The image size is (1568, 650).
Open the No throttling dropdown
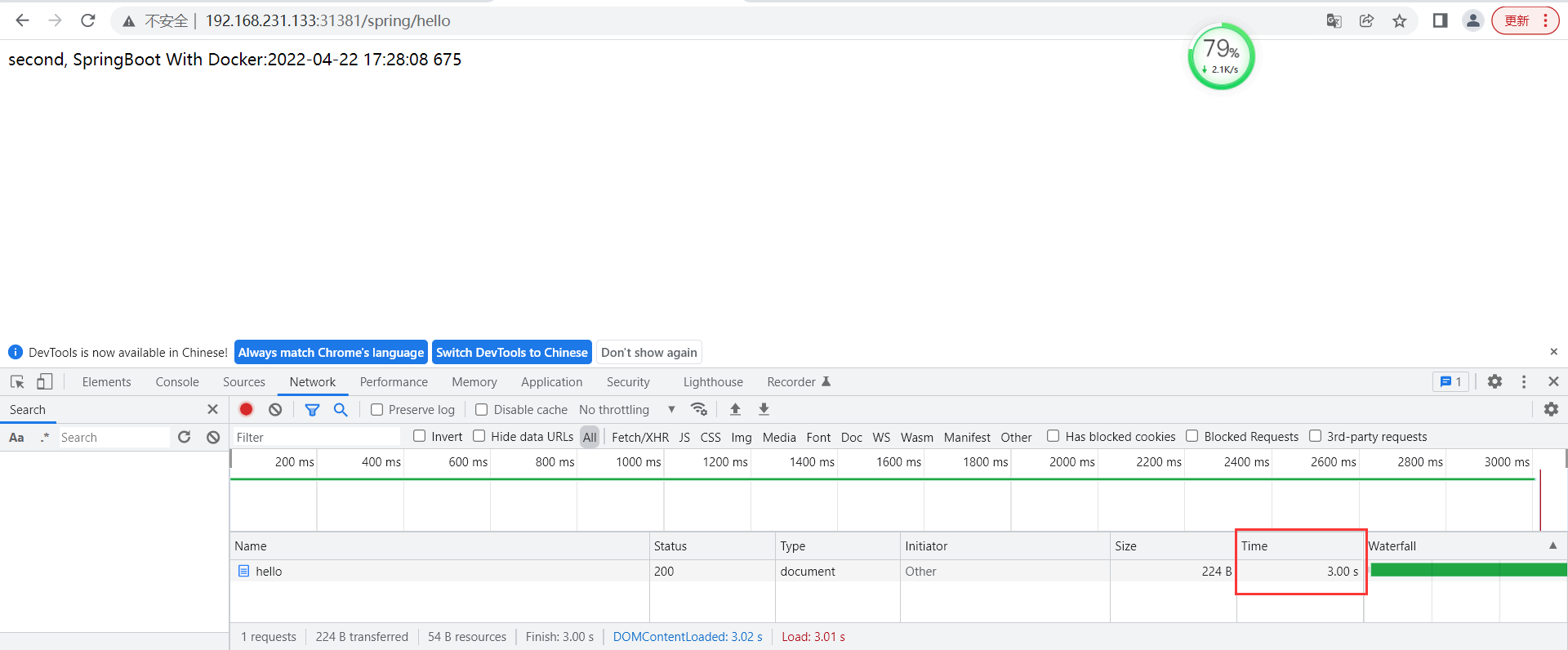point(626,410)
